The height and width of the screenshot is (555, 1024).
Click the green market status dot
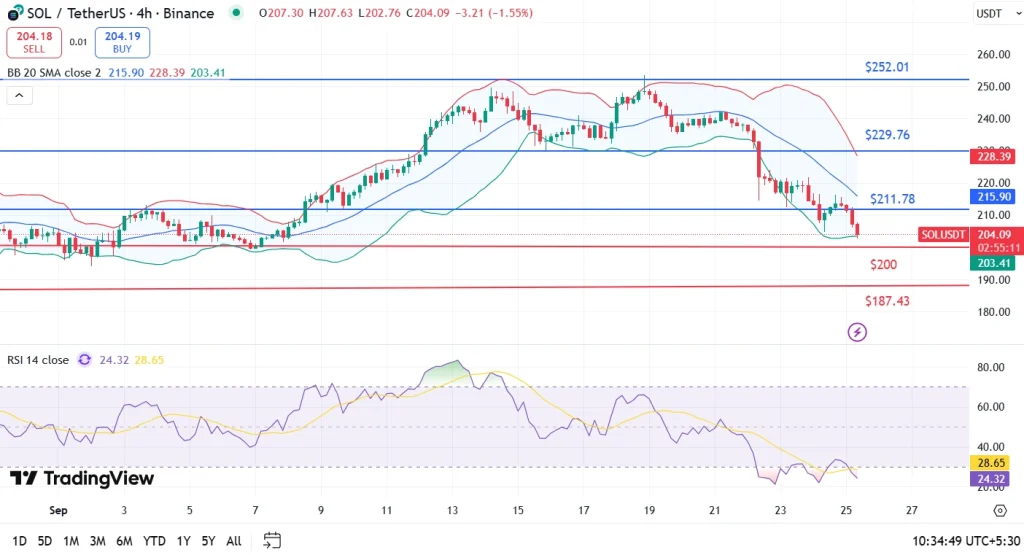pos(235,13)
